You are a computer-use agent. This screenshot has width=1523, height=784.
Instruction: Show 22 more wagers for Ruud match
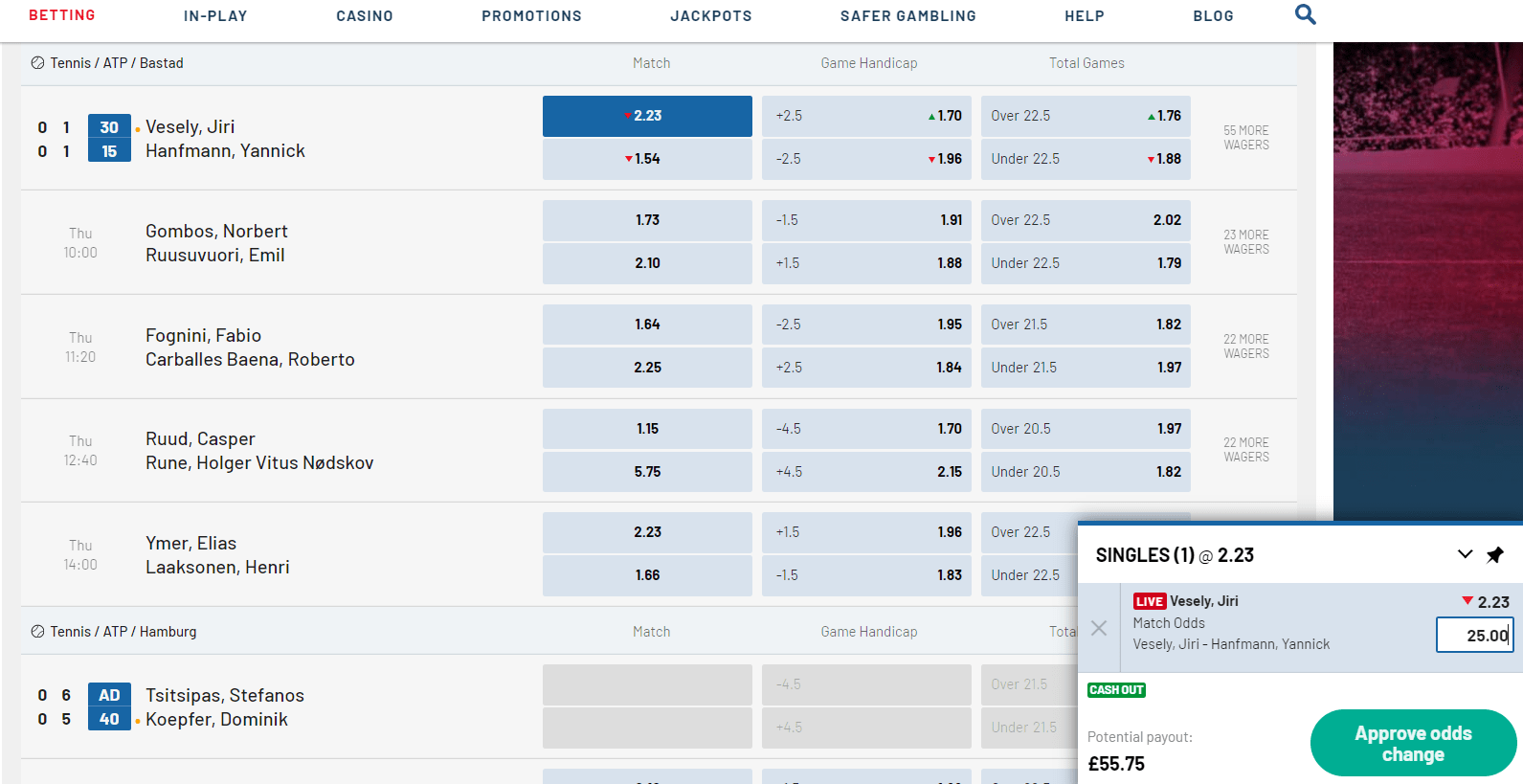[x=1245, y=450]
